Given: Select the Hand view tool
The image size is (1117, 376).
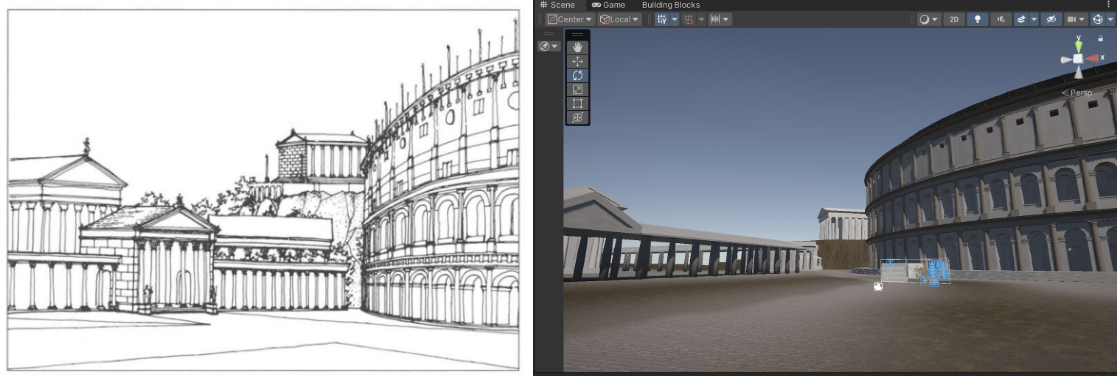Looking at the screenshot, I should 578,47.
